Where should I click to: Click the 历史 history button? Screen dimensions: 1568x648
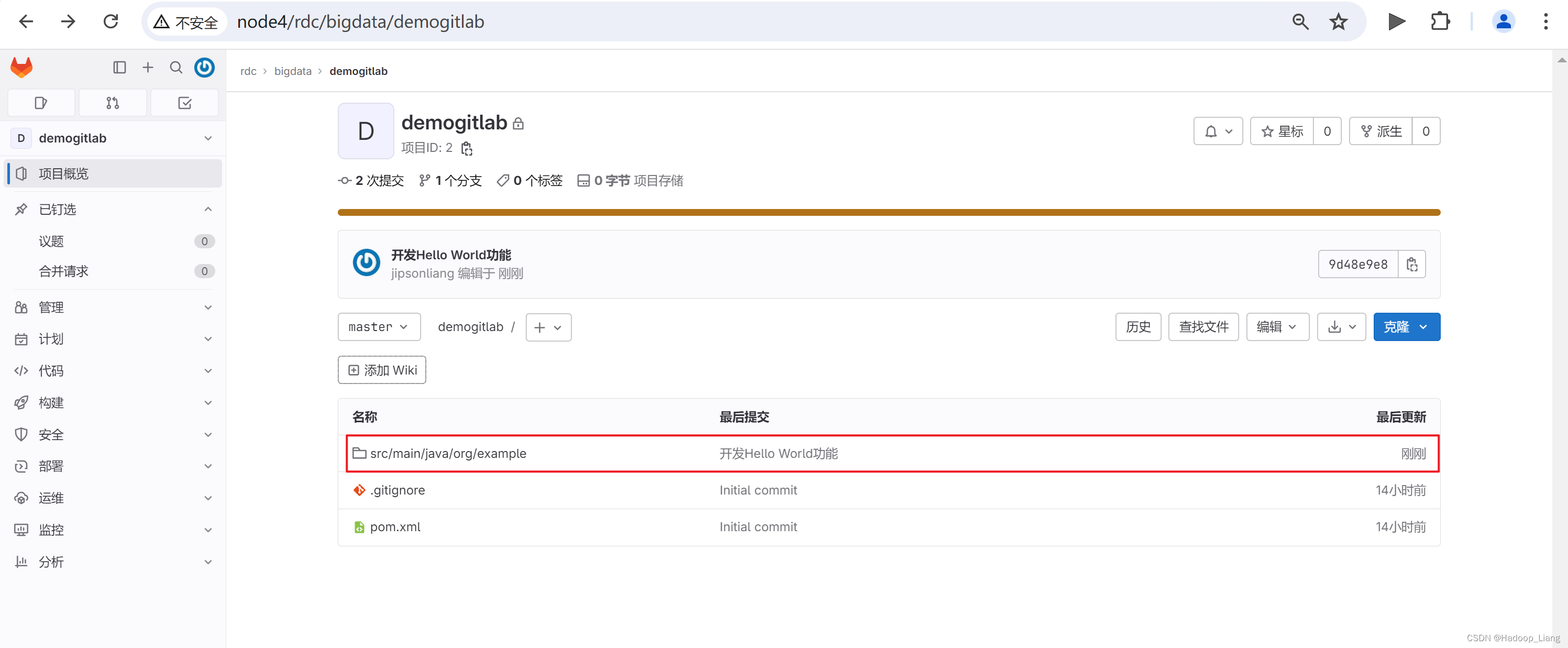click(1138, 327)
